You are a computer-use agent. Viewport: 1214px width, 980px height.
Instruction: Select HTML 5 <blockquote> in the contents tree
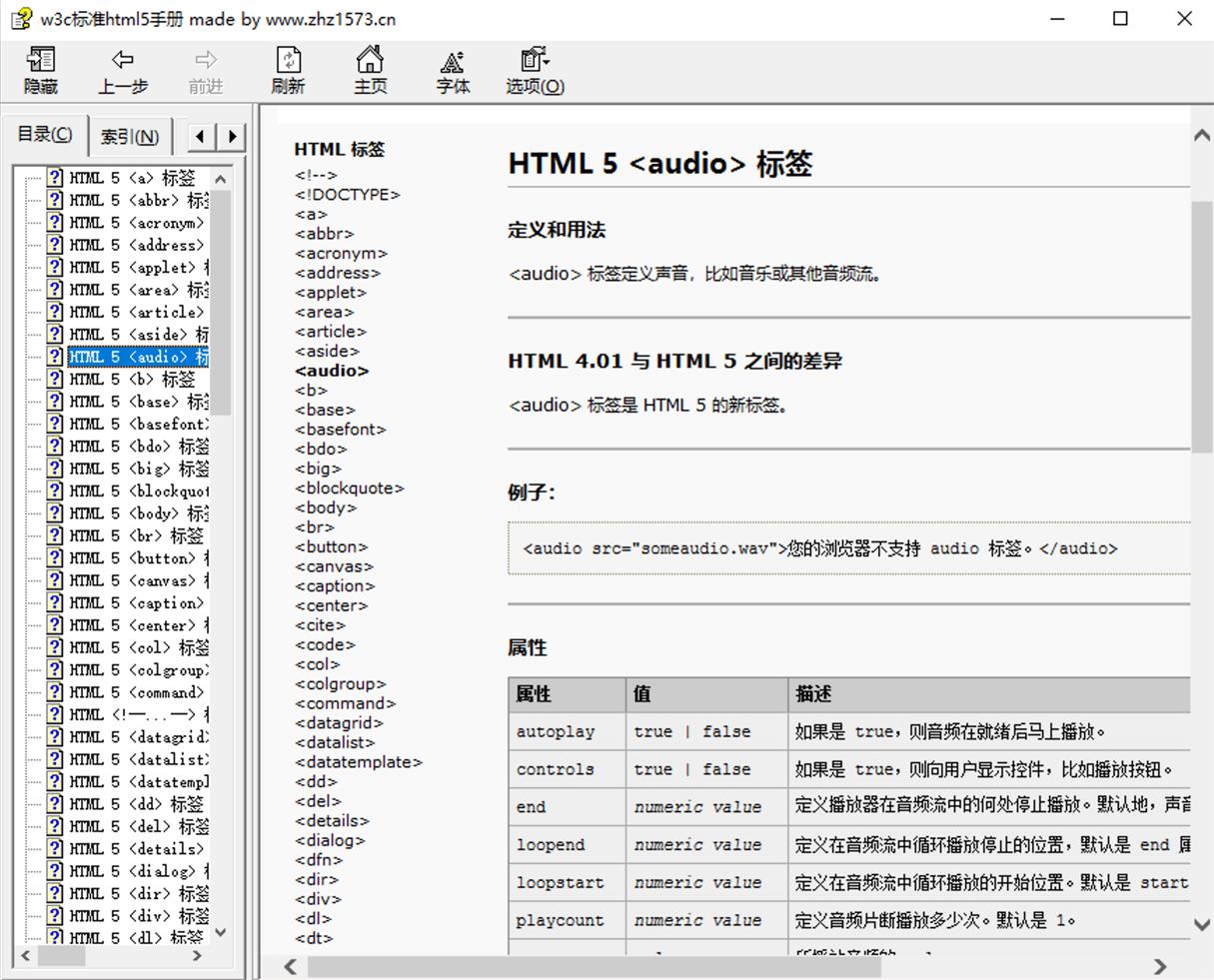point(139,491)
